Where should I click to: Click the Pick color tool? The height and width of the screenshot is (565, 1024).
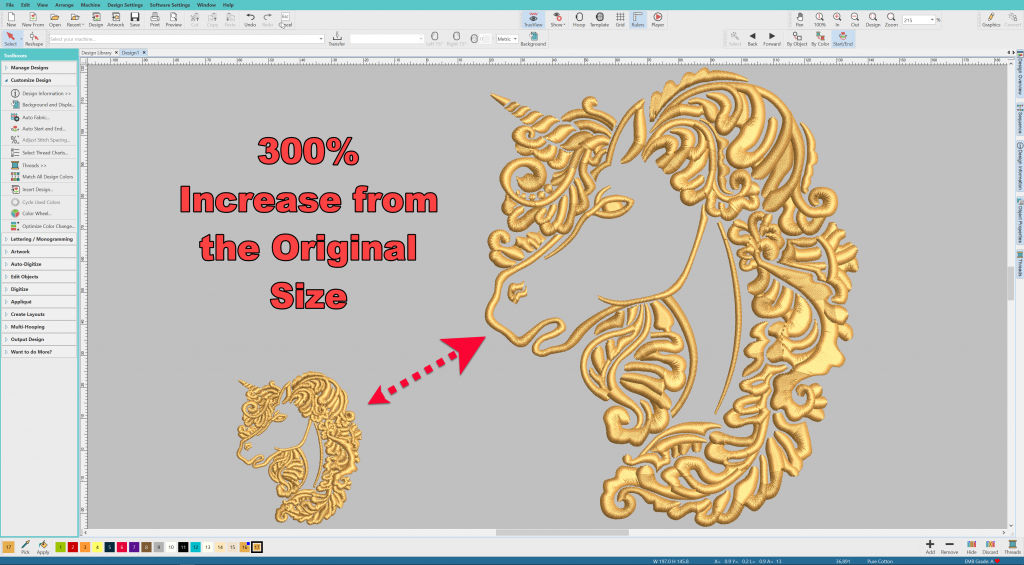(x=25, y=547)
